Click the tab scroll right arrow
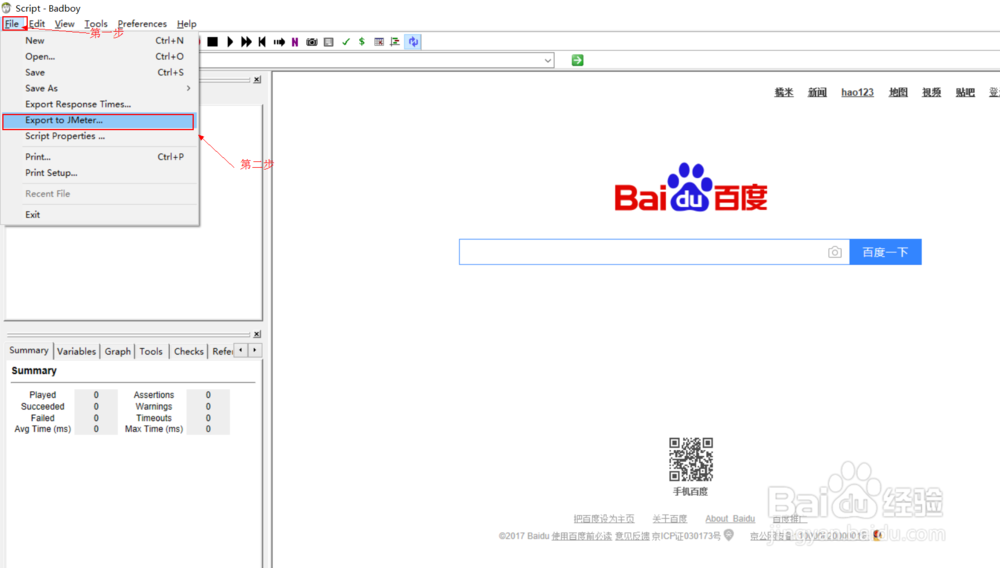Screen dimensions: 1000x568 254,350
